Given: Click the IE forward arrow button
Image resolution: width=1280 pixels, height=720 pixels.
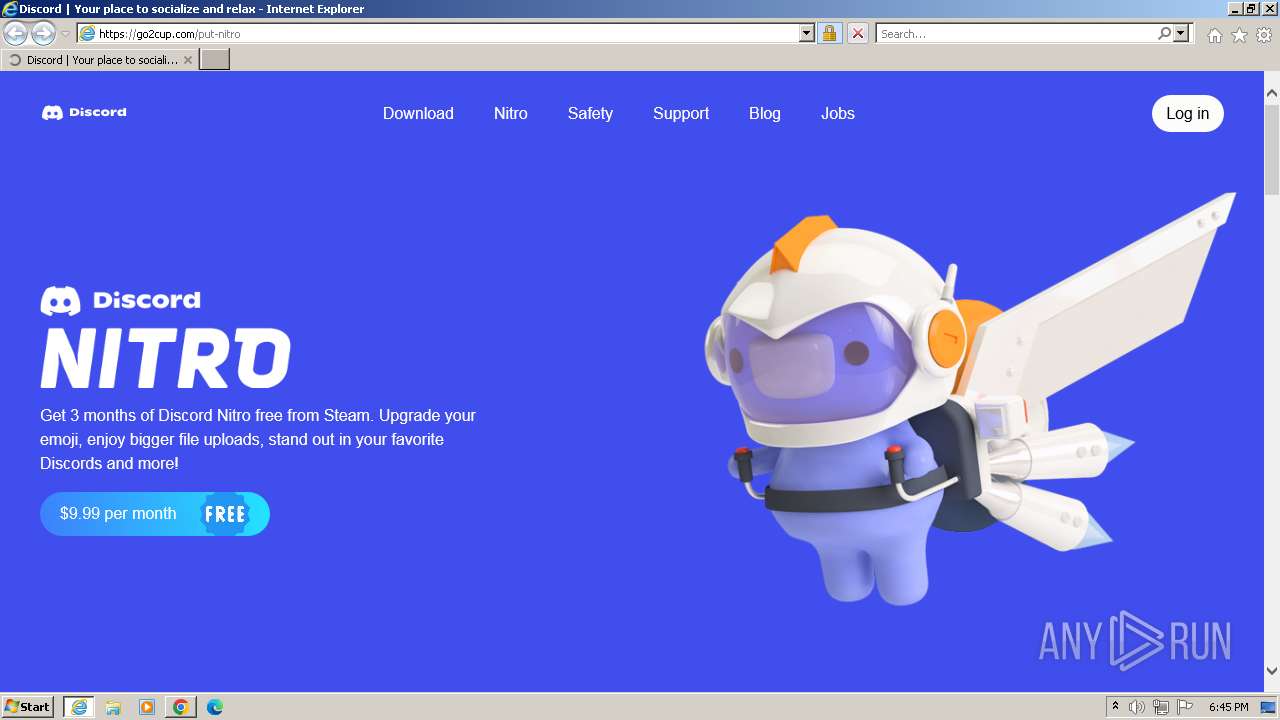Looking at the screenshot, I should (x=43, y=33).
